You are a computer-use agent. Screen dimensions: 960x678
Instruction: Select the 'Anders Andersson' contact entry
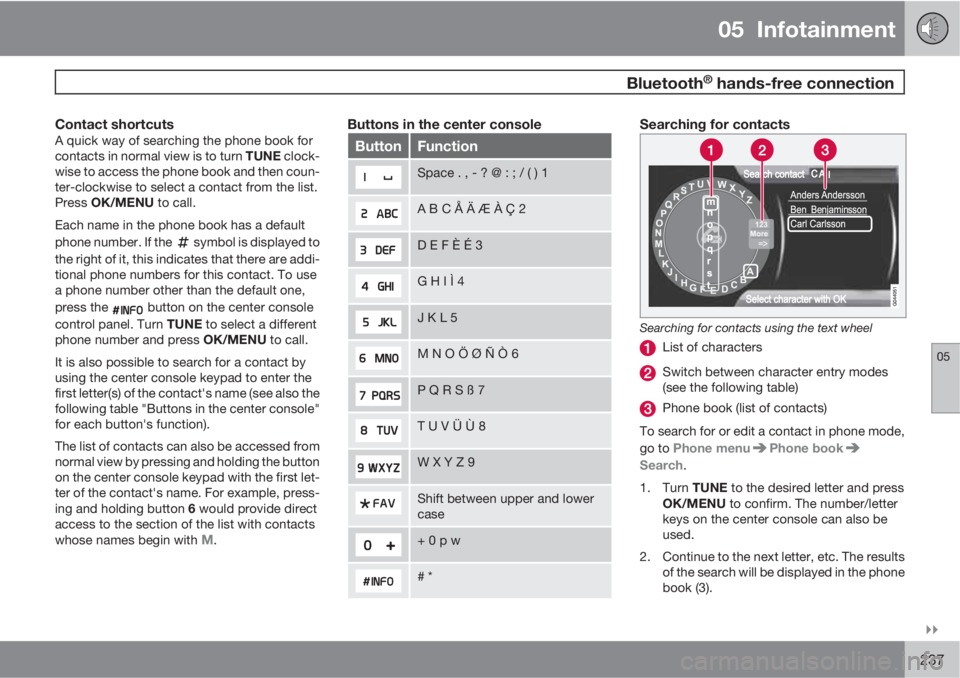pyautogui.click(x=827, y=195)
